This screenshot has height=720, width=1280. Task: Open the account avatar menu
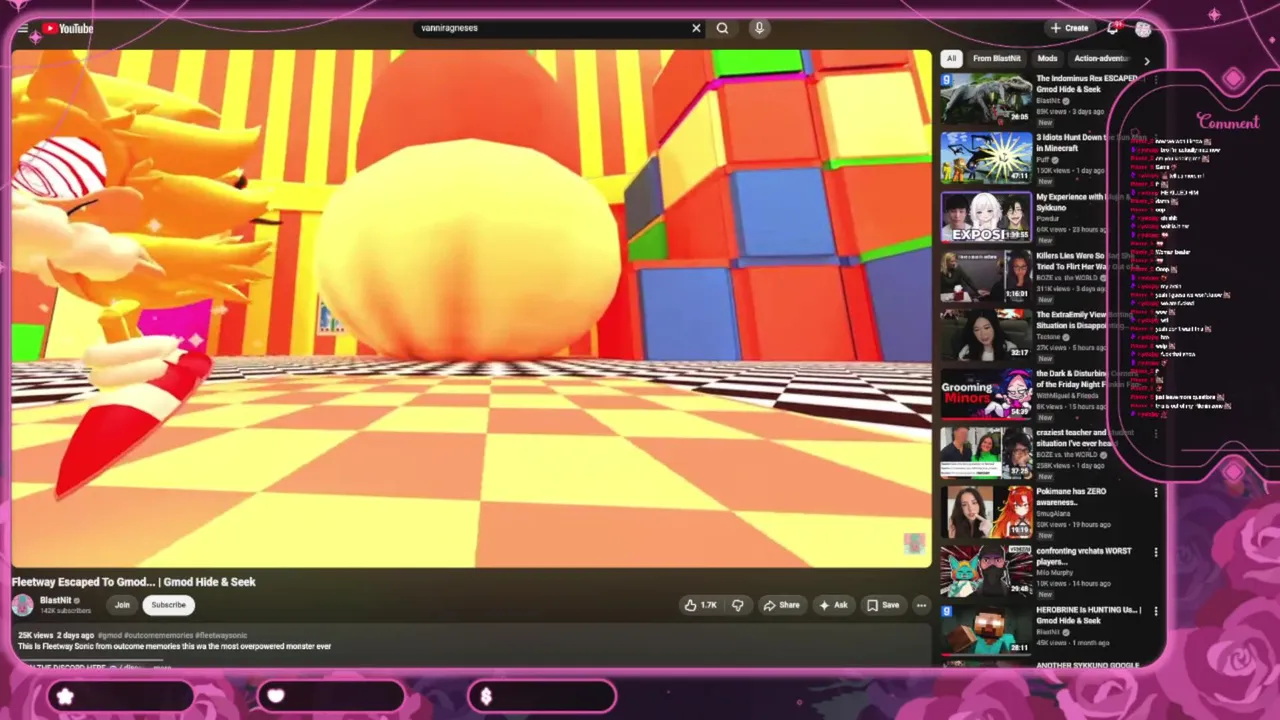[1143, 29]
